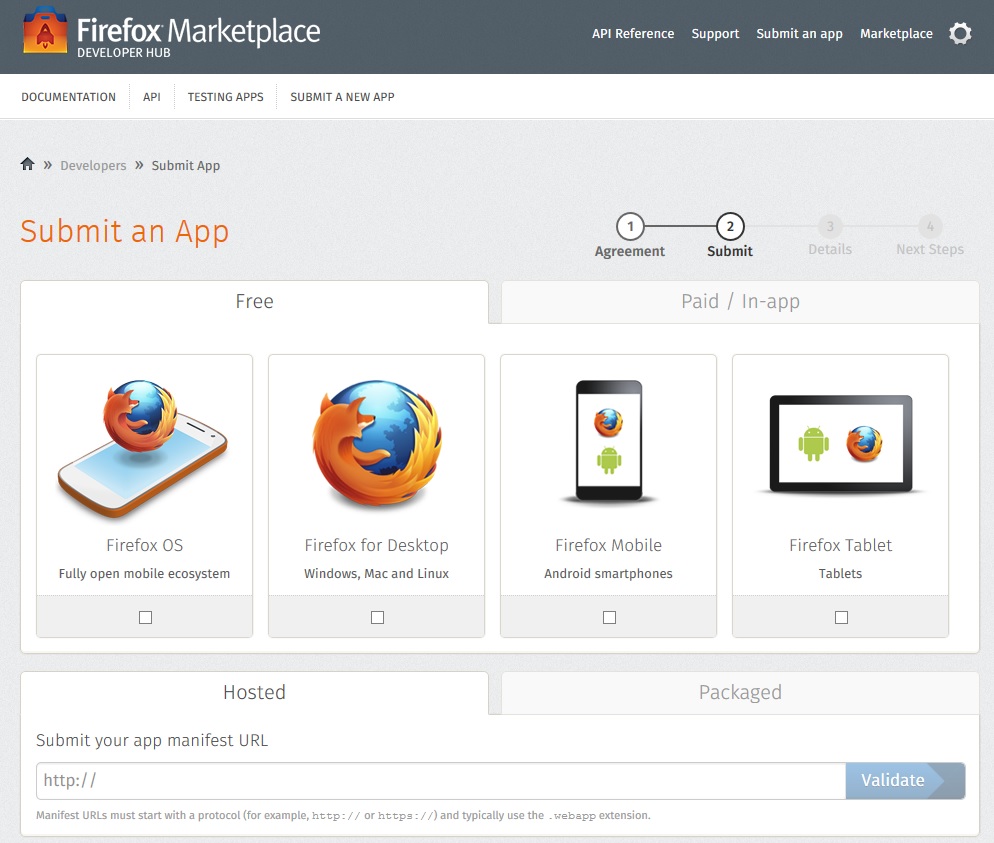The height and width of the screenshot is (843, 994).
Task: Check the Firefox for Desktop checkbox
Action: coord(377,617)
